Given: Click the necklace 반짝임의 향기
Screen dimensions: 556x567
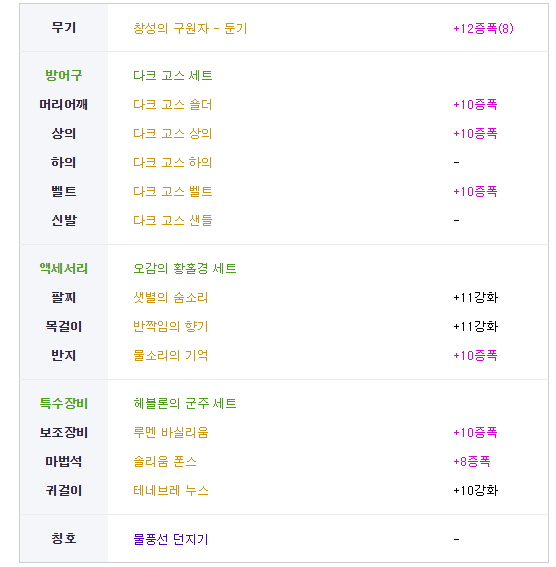Looking at the screenshot, I should tap(171, 326).
